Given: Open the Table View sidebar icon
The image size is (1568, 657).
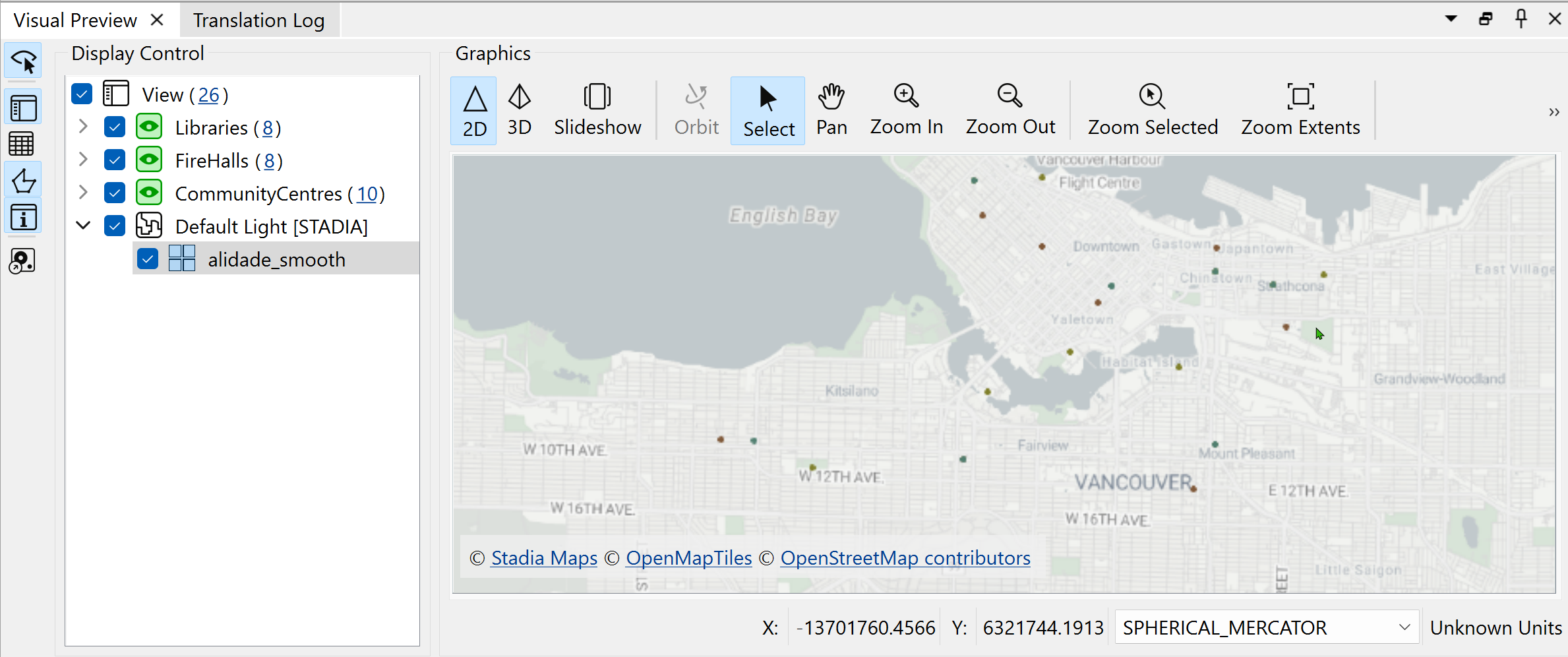Looking at the screenshot, I should coord(22,144).
